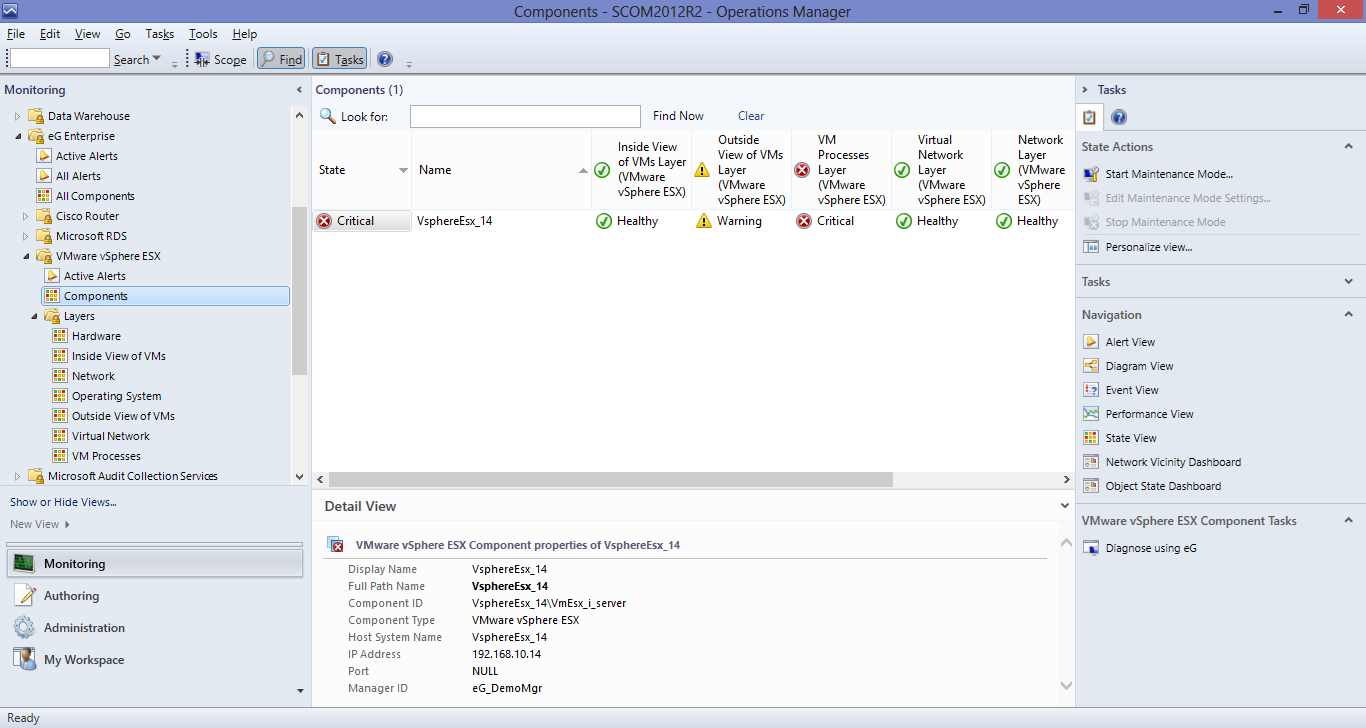
Task: Click the toolbar search text box
Action: pyautogui.click(x=59, y=59)
